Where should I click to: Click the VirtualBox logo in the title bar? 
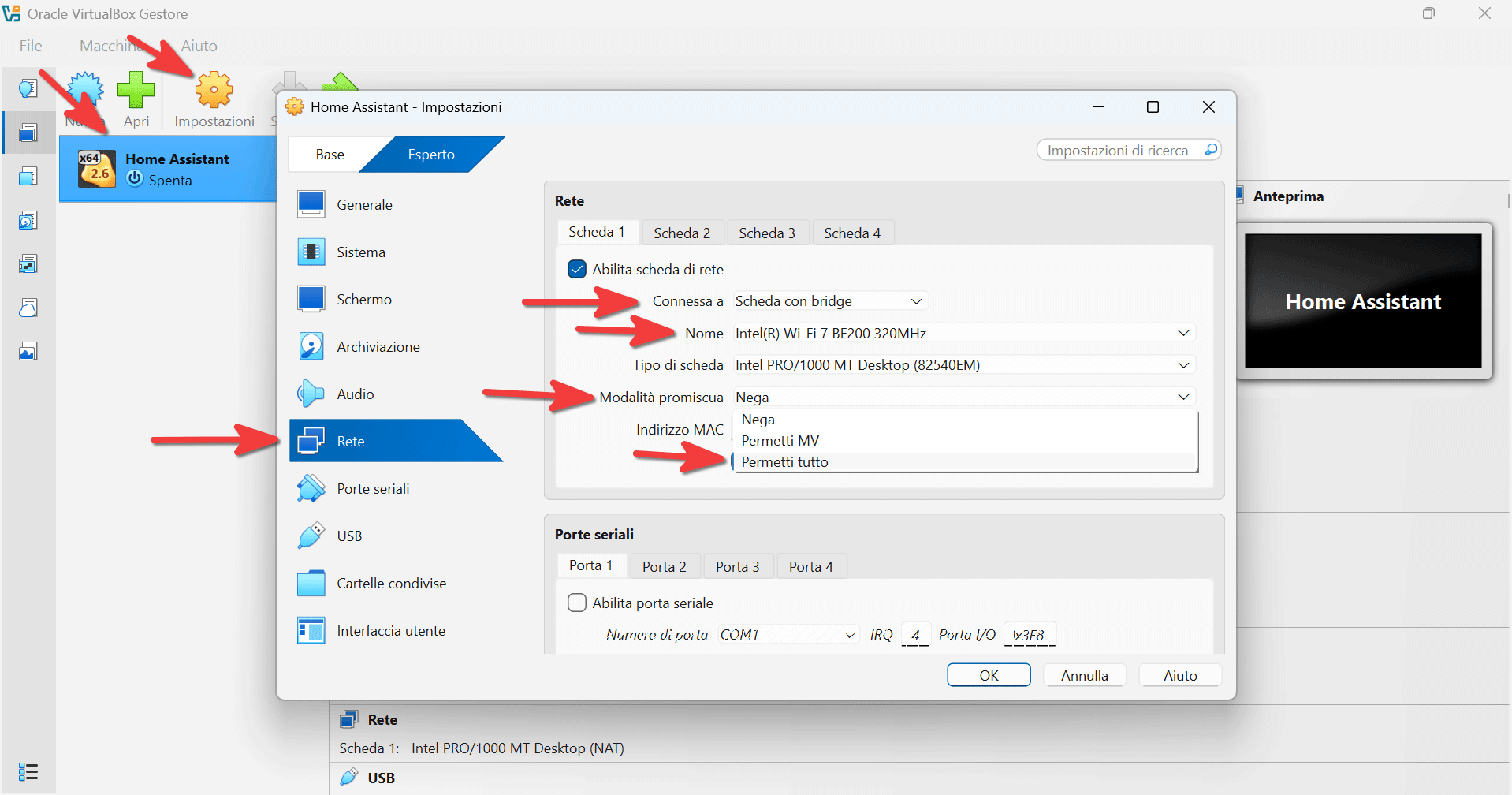pyautogui.click(x=12, y=13)
